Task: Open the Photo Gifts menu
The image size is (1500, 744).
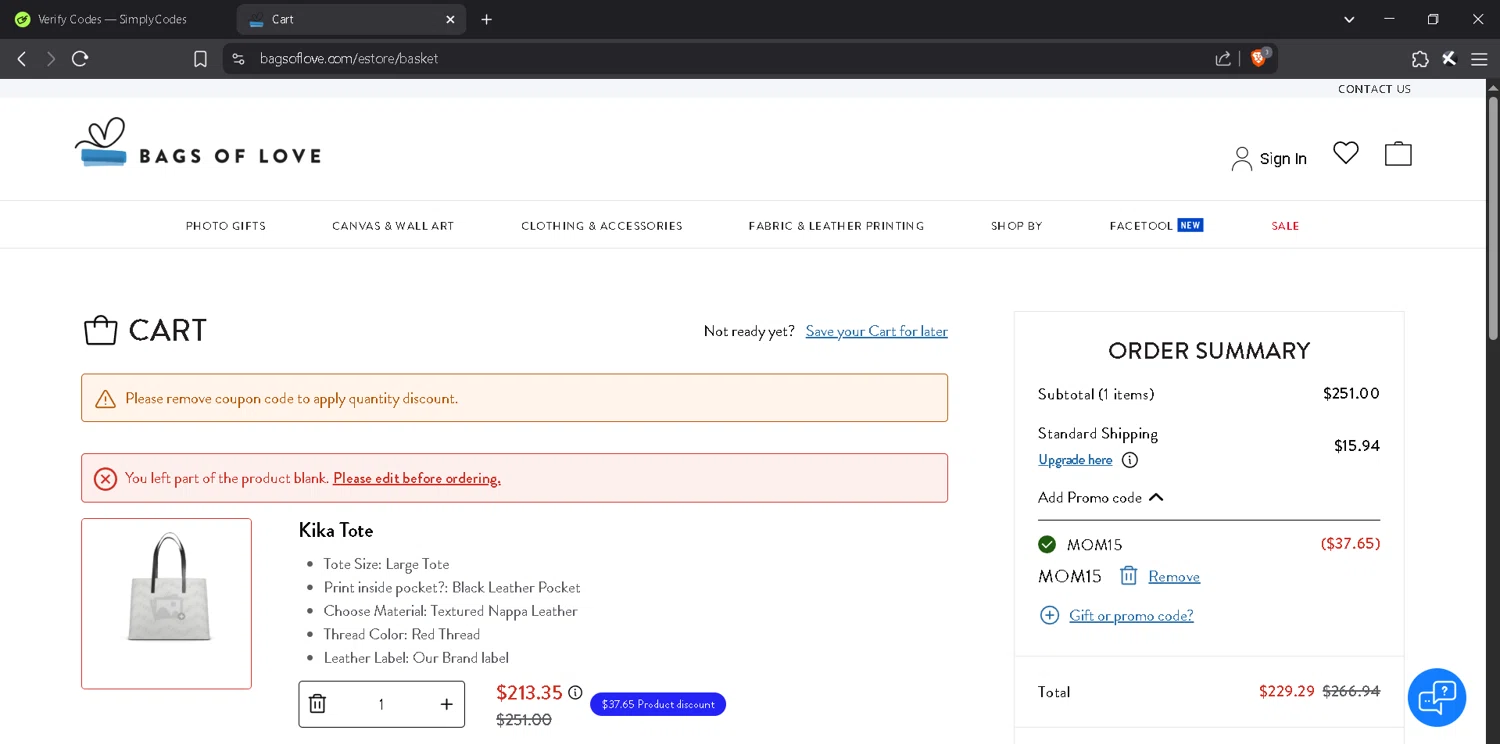Action: tap(226, 226)
